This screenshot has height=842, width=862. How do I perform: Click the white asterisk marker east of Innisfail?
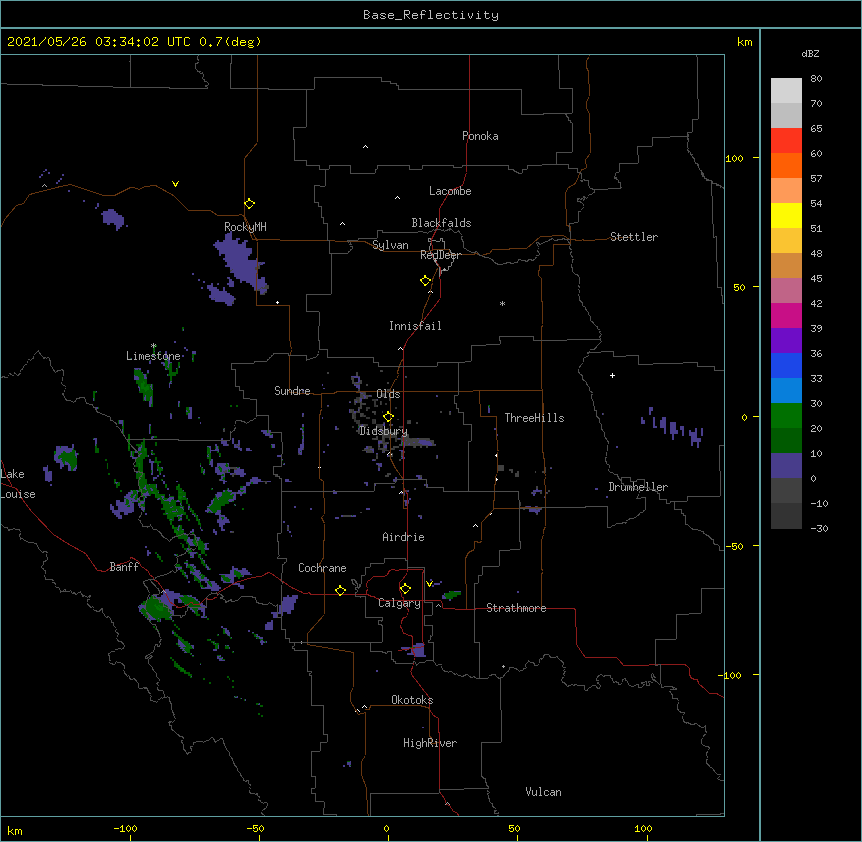502,303
